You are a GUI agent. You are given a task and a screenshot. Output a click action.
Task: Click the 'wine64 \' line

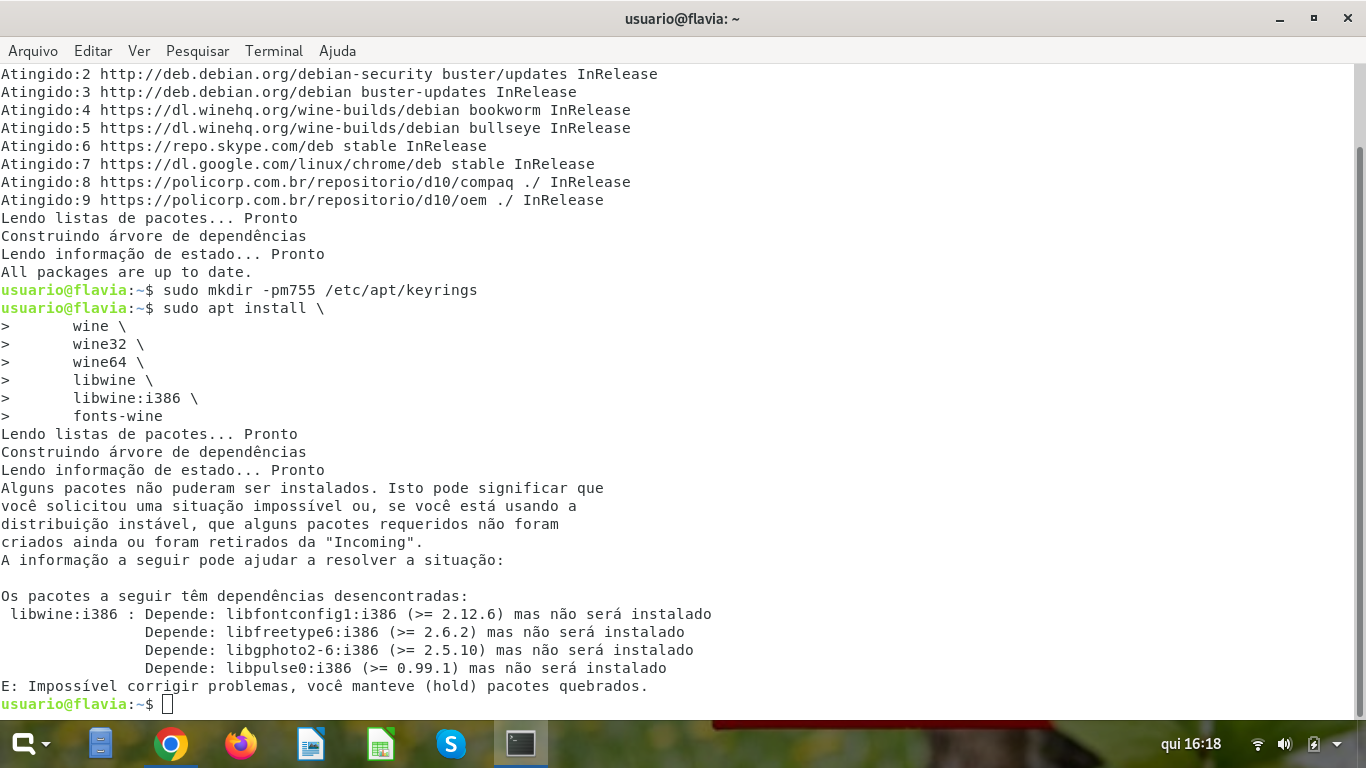pyautogui.click(x=108, y=362)
